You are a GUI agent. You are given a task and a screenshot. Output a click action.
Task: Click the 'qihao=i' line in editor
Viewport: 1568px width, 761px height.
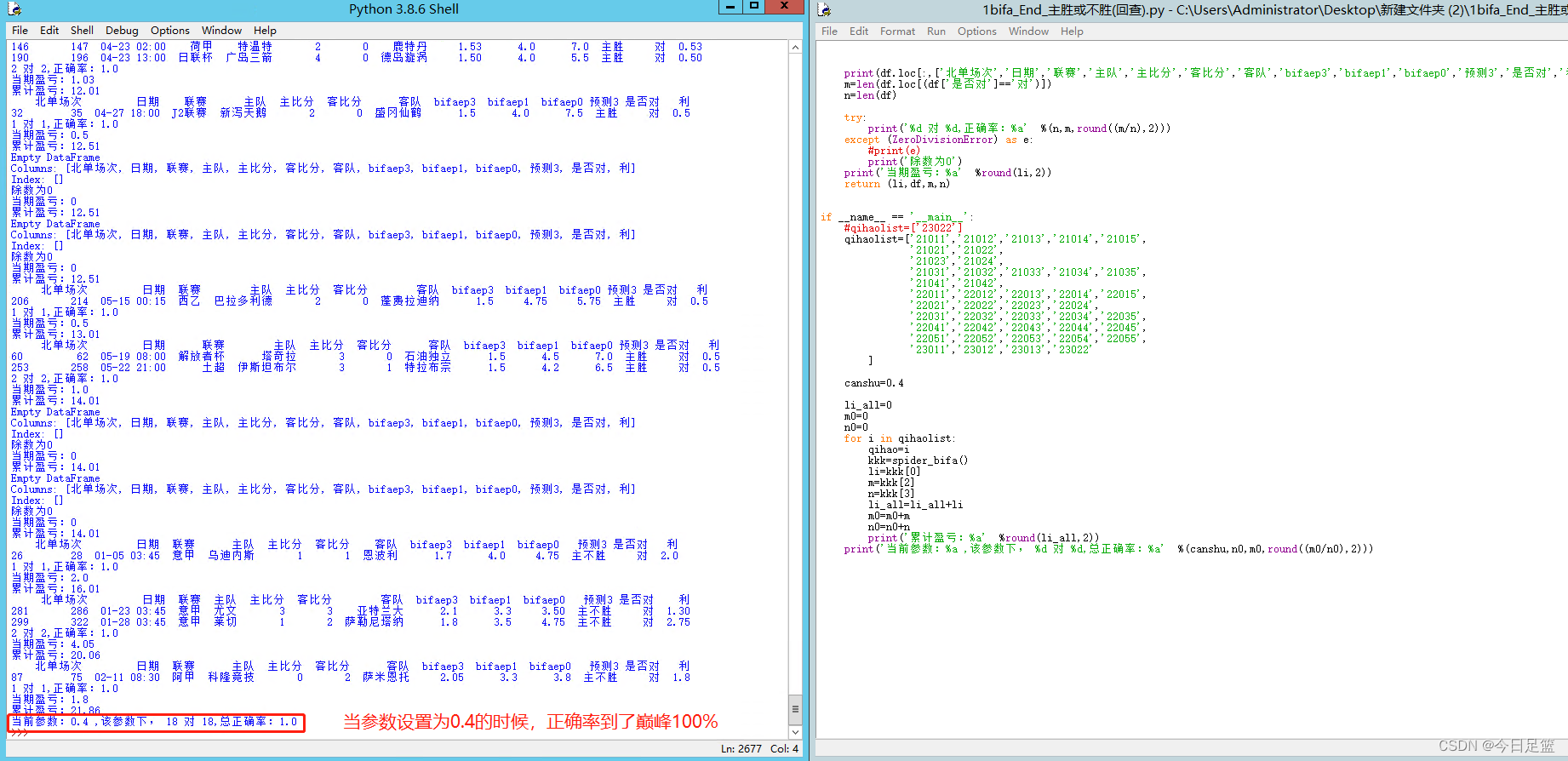tap(889, 449)
